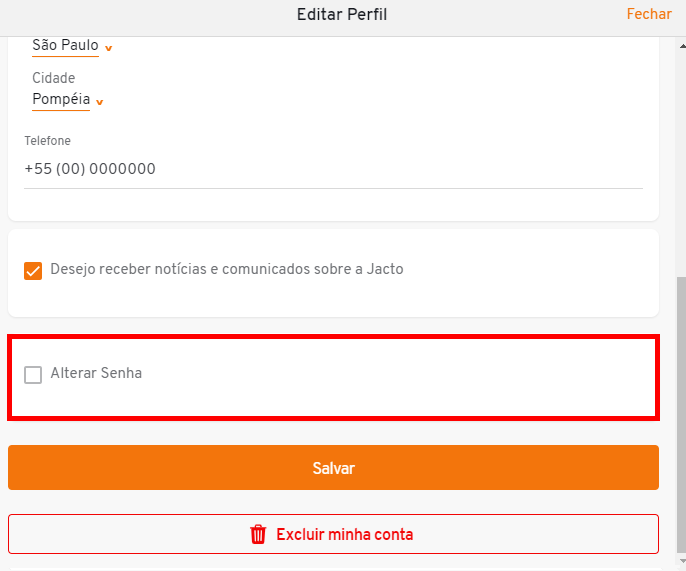Click the scrollbar down arrow
Image resolution: width=686 pixels, height=571 pixels.
tap(682, 561)
